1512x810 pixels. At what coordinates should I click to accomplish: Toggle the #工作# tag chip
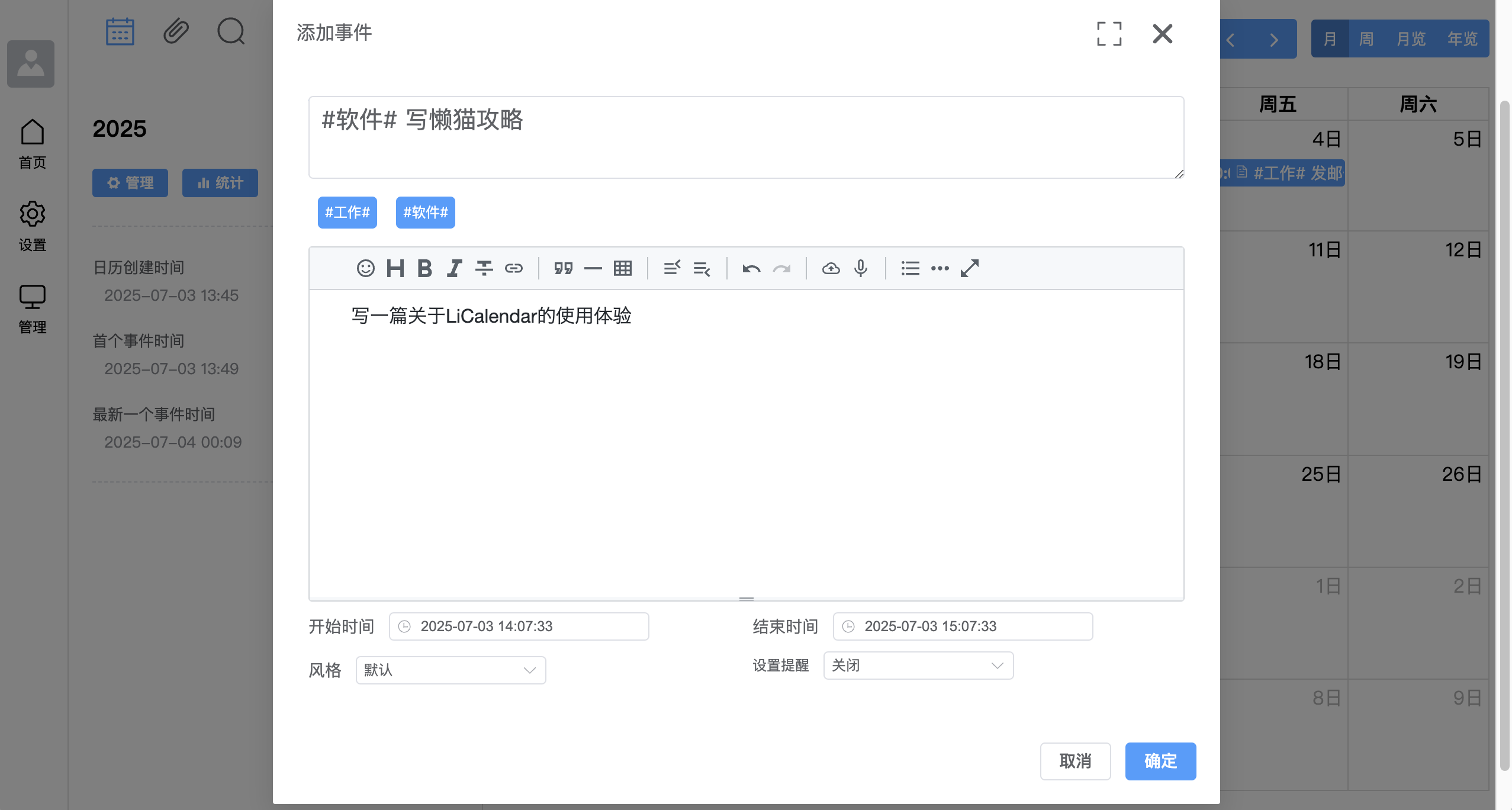point(348,212)
